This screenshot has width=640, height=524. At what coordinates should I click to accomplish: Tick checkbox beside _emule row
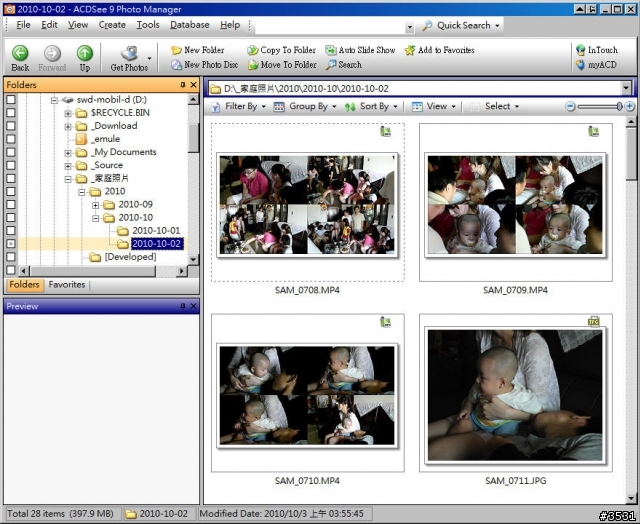pyautogui.click(x=11, y=138)
